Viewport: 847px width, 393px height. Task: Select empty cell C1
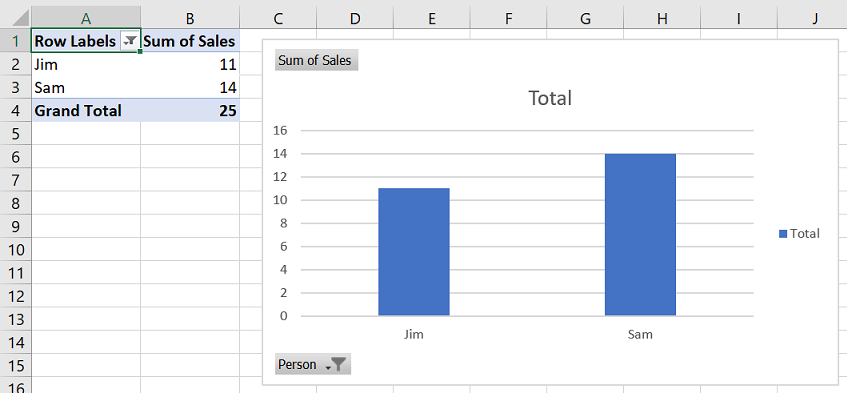(278, 41)
